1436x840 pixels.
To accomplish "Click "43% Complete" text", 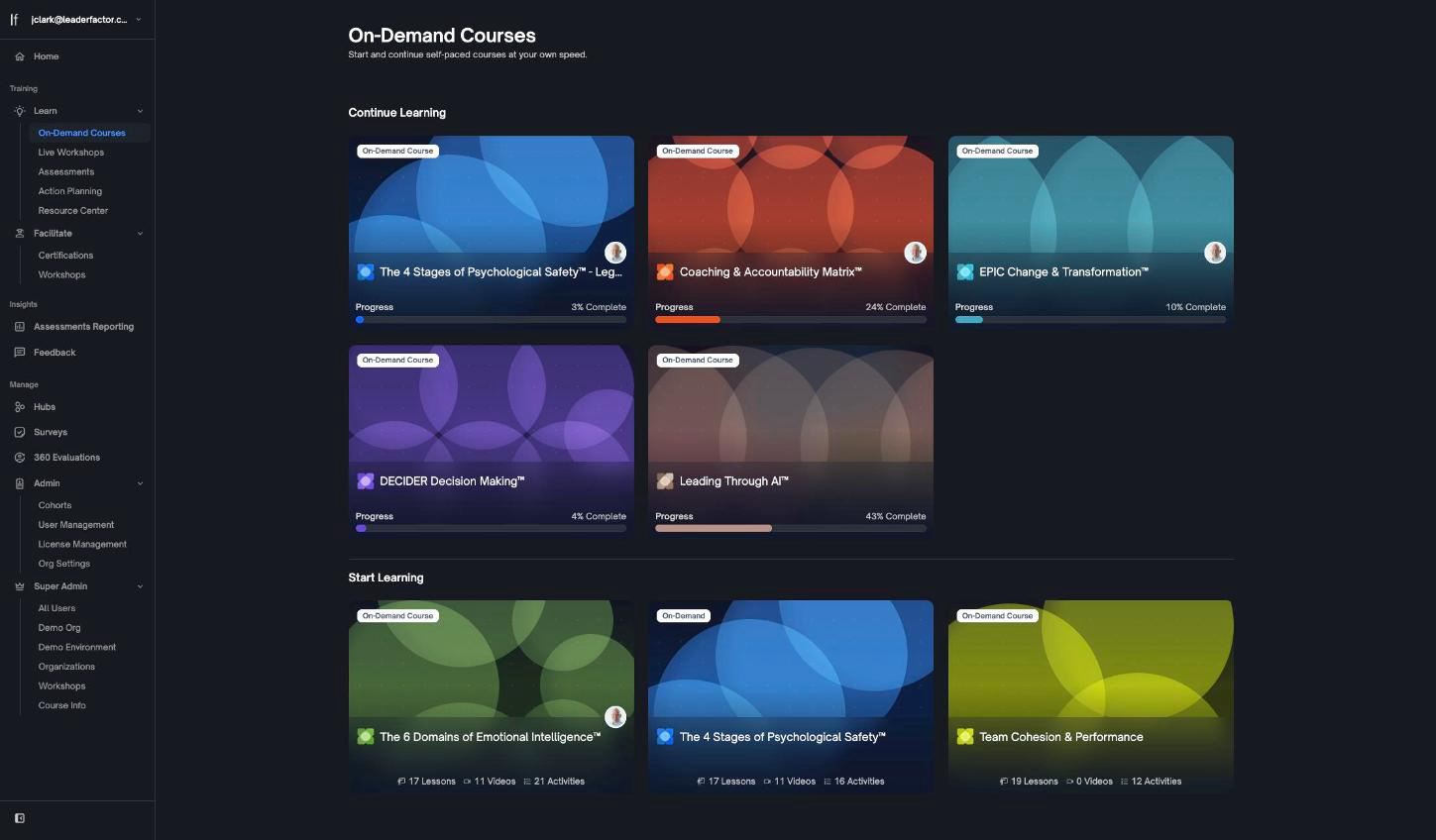I will click(x=895, y=516).
